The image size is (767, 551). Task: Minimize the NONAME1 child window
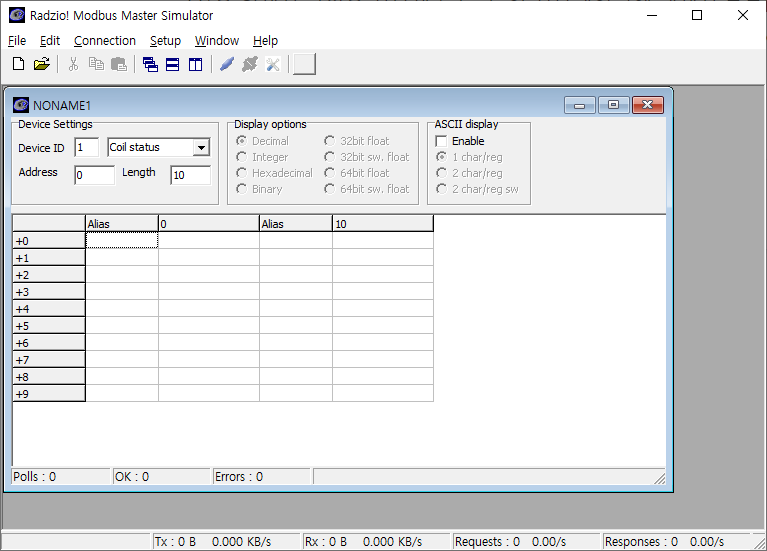(x=580, y=105)
